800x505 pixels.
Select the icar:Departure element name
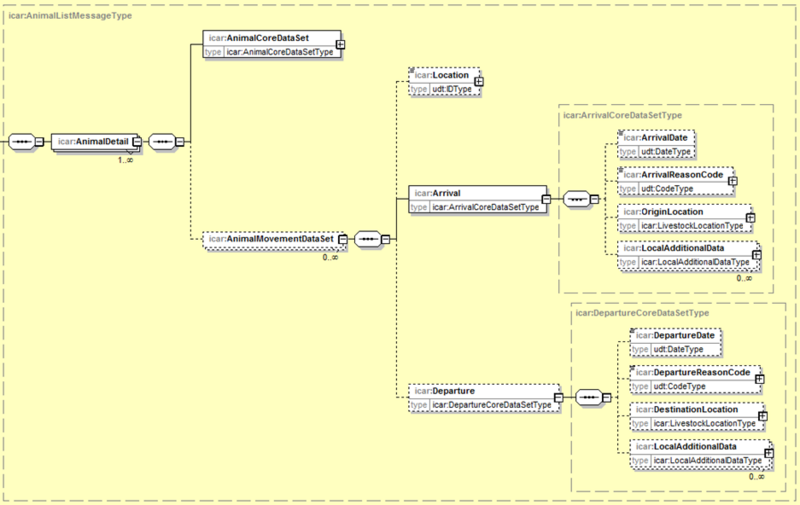click(x=444, y=391)
